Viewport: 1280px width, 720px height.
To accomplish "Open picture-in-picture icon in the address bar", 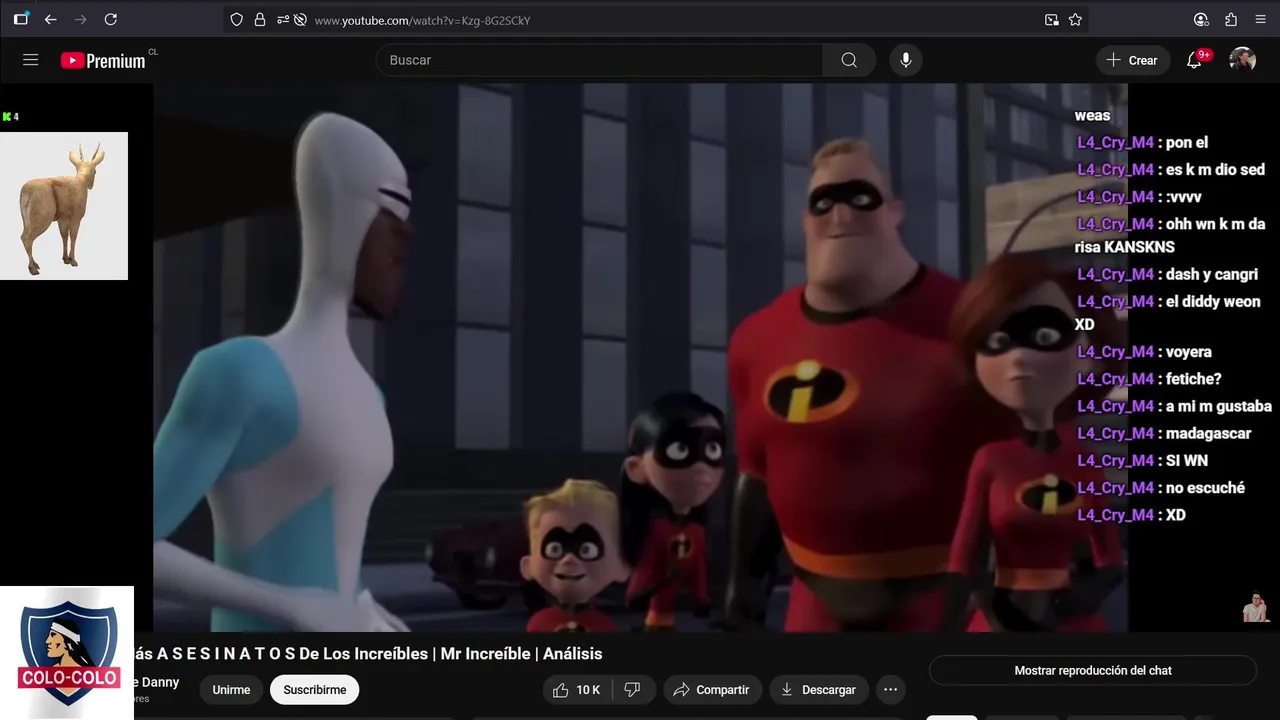I will point(1052,19).
